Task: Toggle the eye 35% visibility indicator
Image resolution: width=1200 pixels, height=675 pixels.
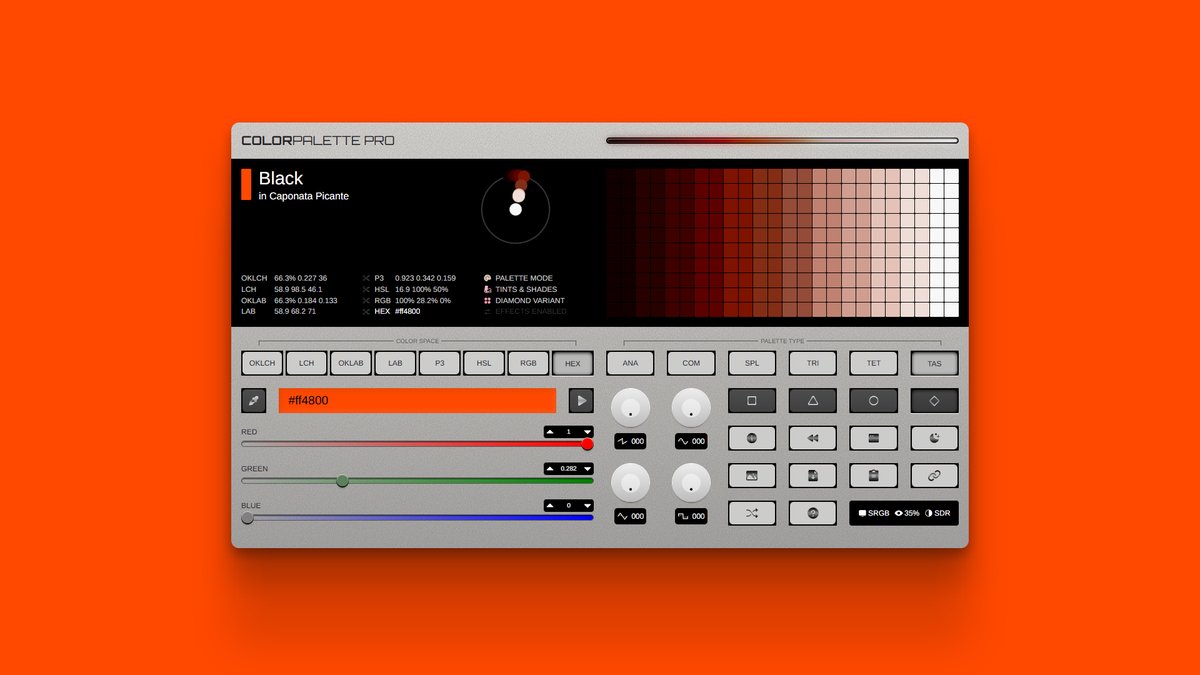Action: [x=906, y=513]
